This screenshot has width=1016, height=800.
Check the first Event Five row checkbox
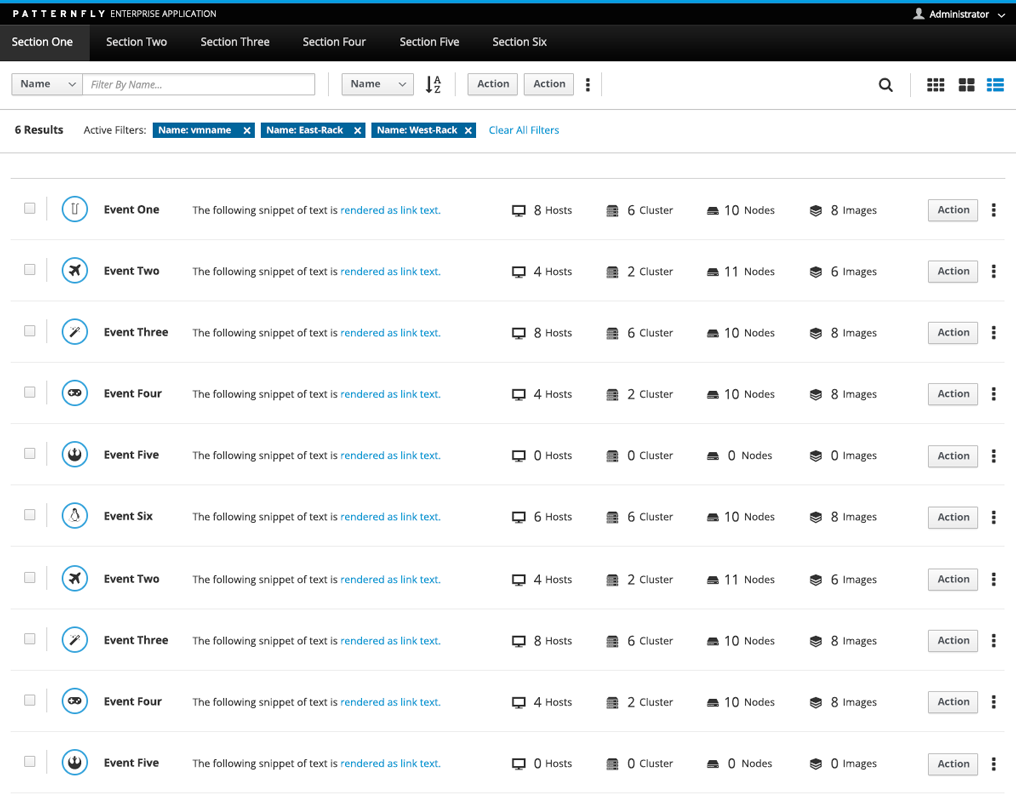click(30, 453)
